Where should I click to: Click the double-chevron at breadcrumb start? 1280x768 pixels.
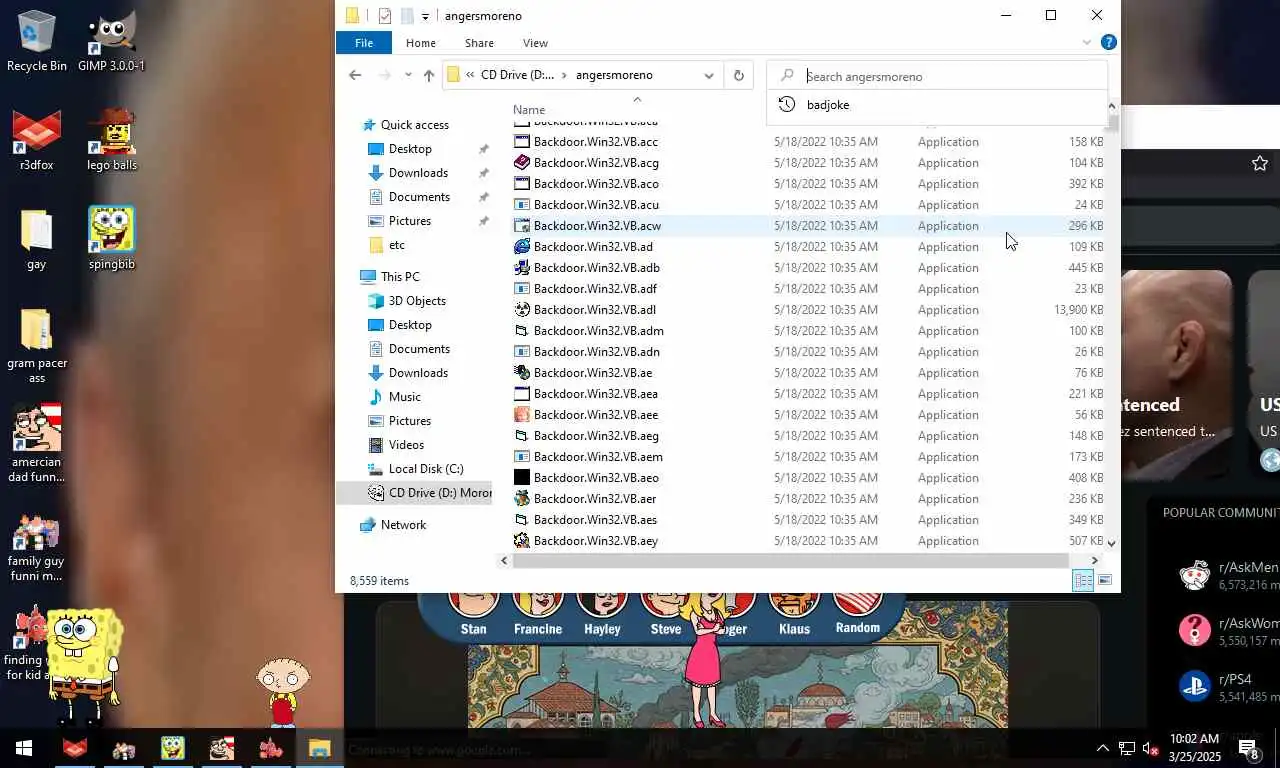(470, 75)
